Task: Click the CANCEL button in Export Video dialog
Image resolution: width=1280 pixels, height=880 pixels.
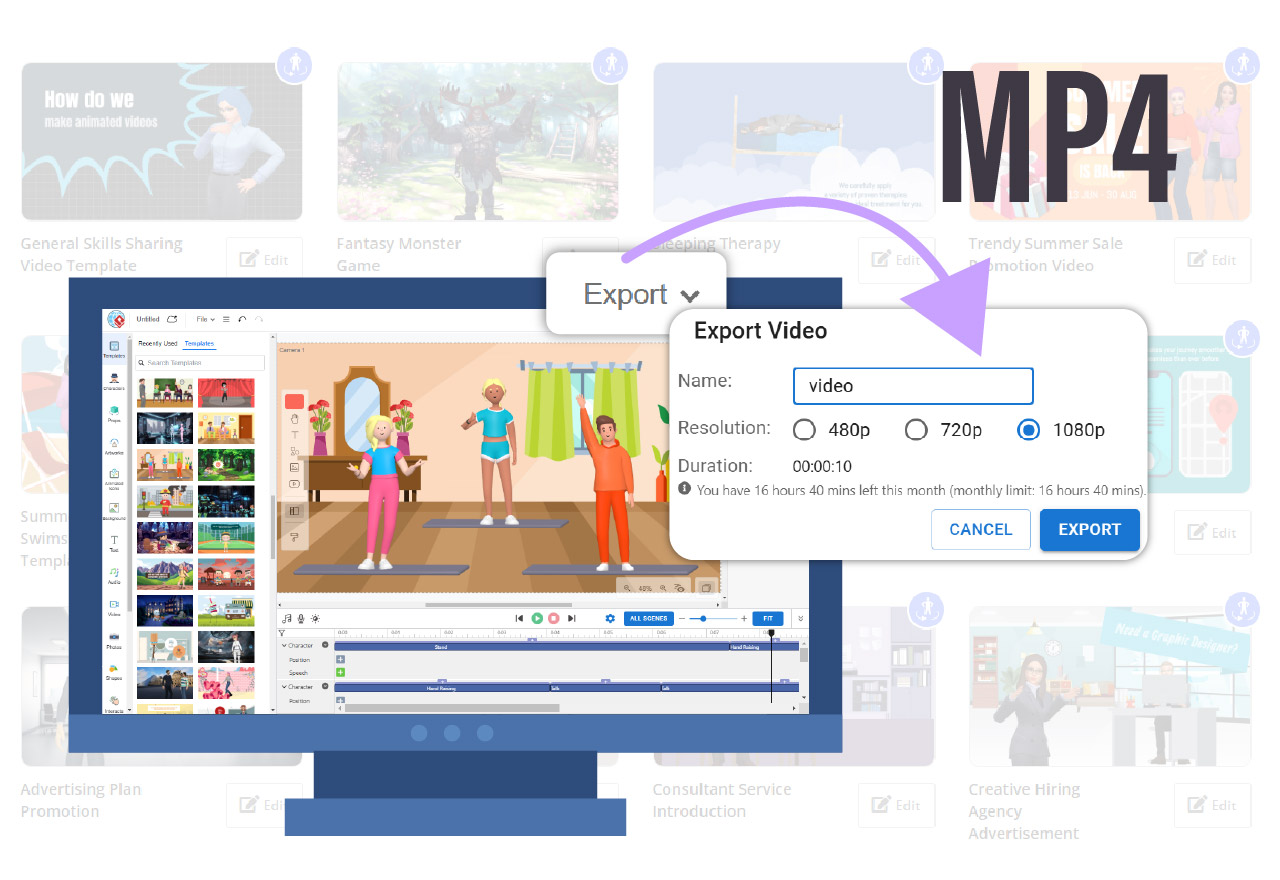Action: tap(980, 530)
